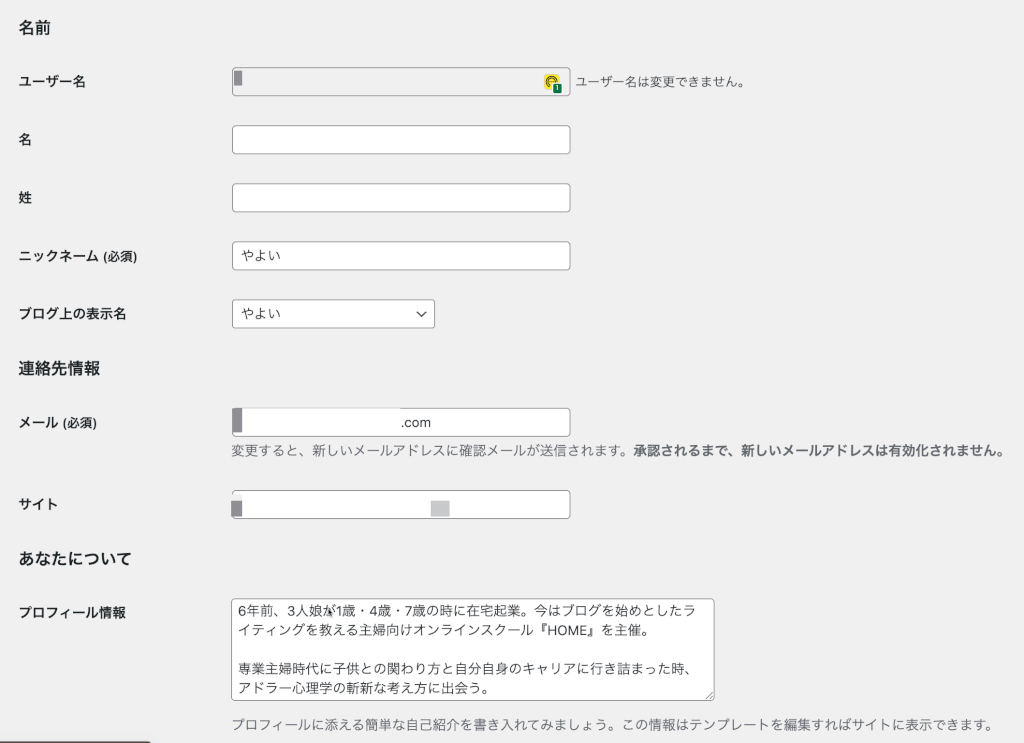Click the サイト website URL field
This screenshot has width=1024, height=743.
coord(400,504)
